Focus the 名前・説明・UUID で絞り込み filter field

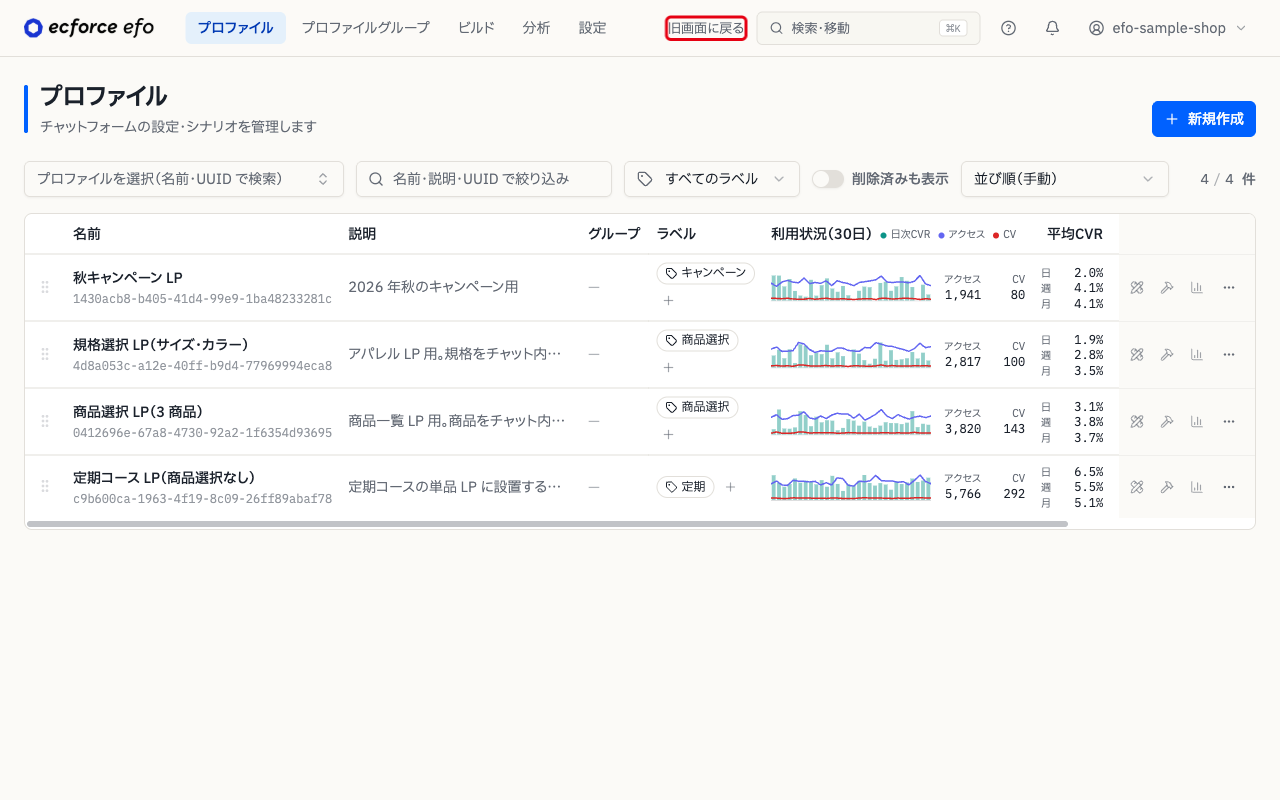[x=484, y=179]
